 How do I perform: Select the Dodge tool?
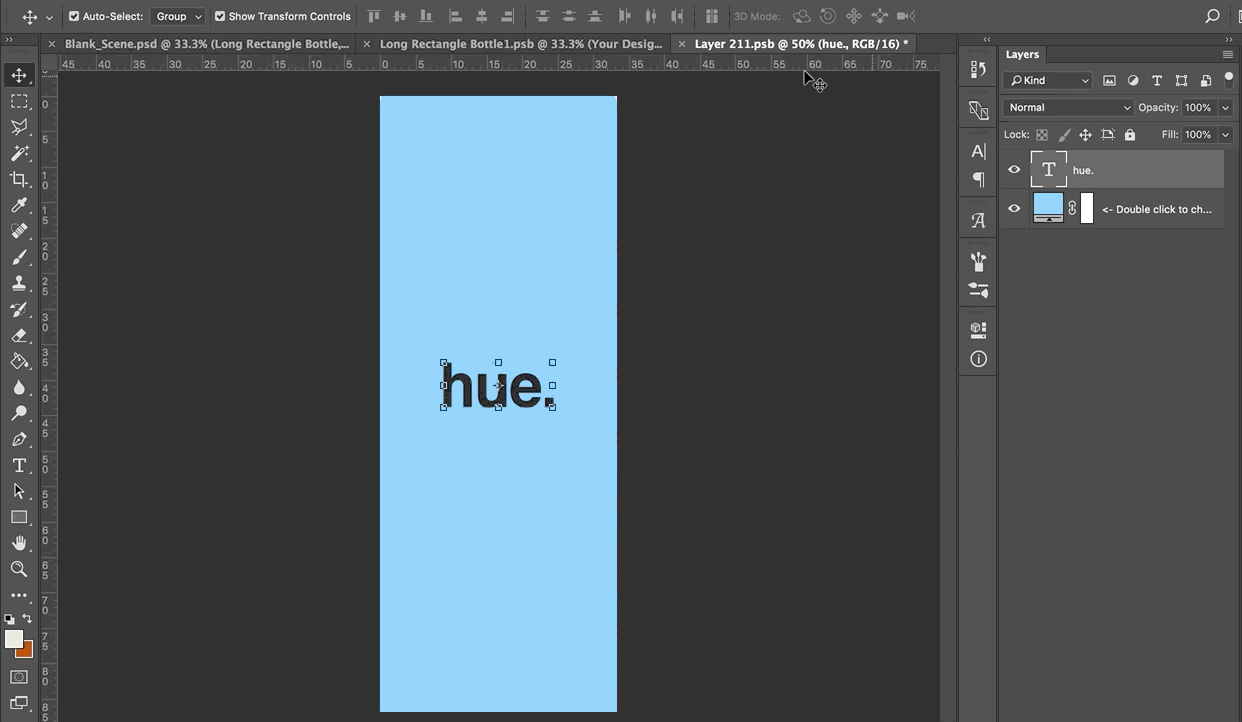pyautogui.click(x=19, y=413)
